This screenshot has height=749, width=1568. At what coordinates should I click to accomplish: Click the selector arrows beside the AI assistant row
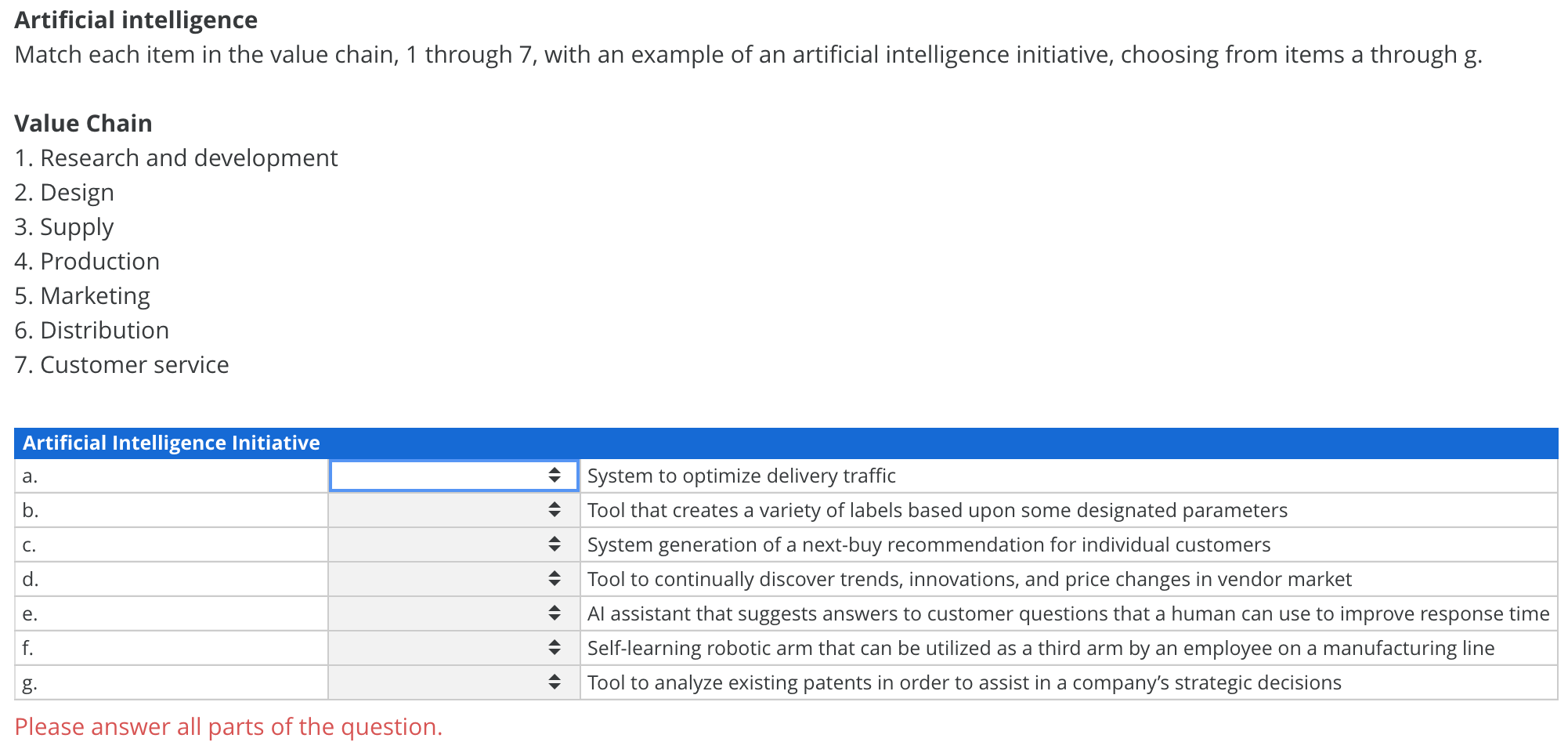(x=555, y=613)
